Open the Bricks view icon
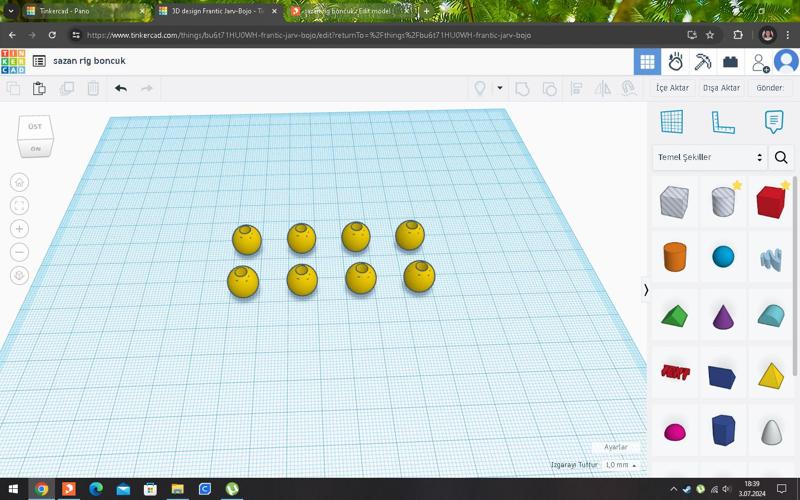The width and height of the screenshot is (800, 500). [x=730, y=62]
